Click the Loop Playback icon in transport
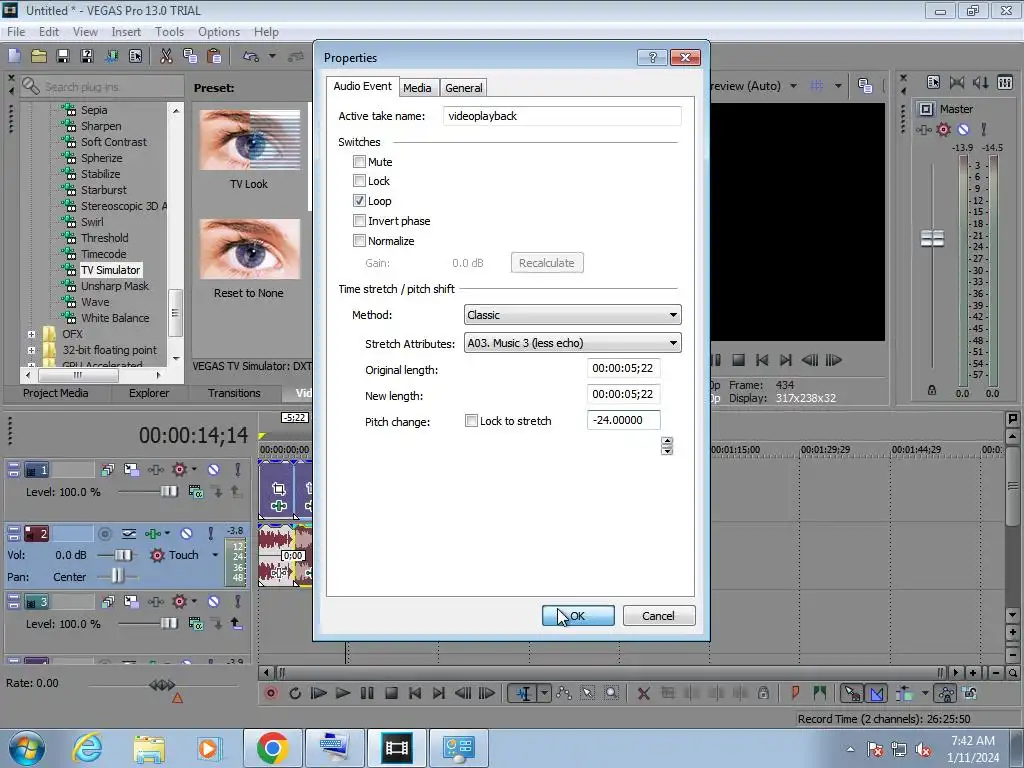Screen dimensions: 1024x768 coord(295,693)
